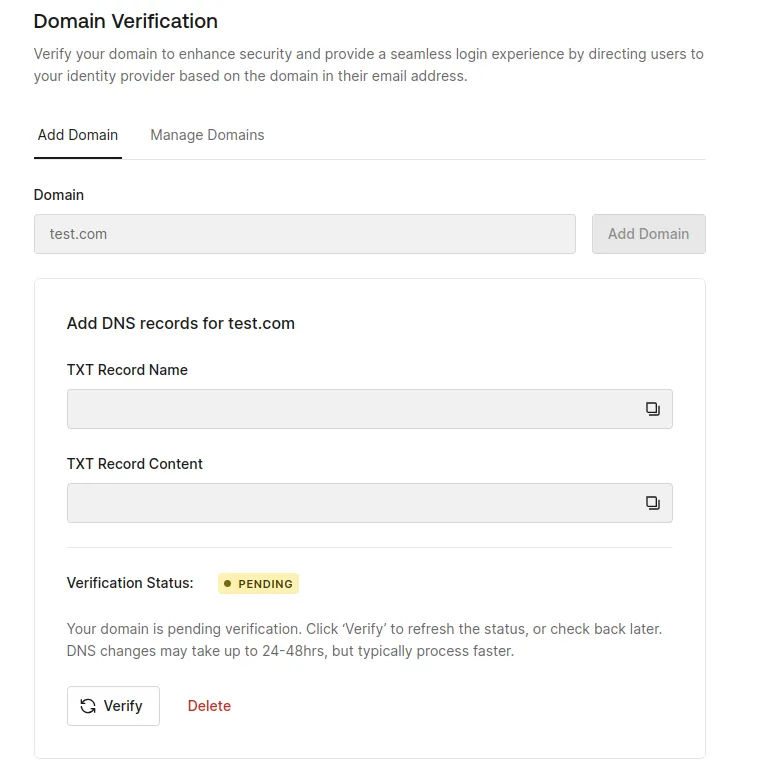Copy the TXT Record Name value
This screenshot has width=767, height=780.
652,409
